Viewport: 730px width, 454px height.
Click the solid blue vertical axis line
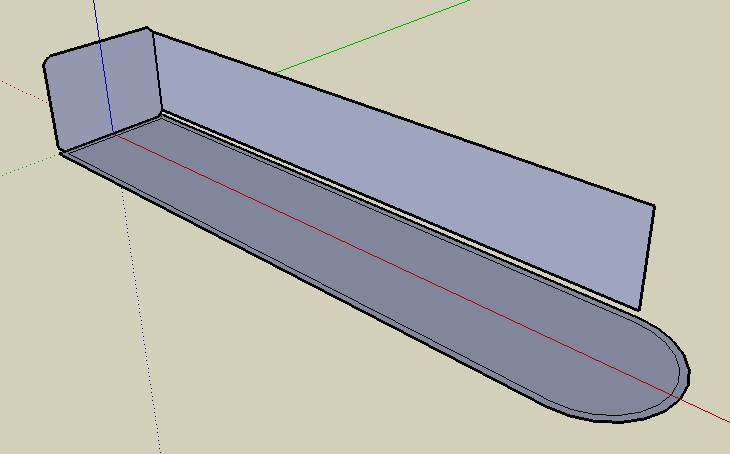coord(103,65)
